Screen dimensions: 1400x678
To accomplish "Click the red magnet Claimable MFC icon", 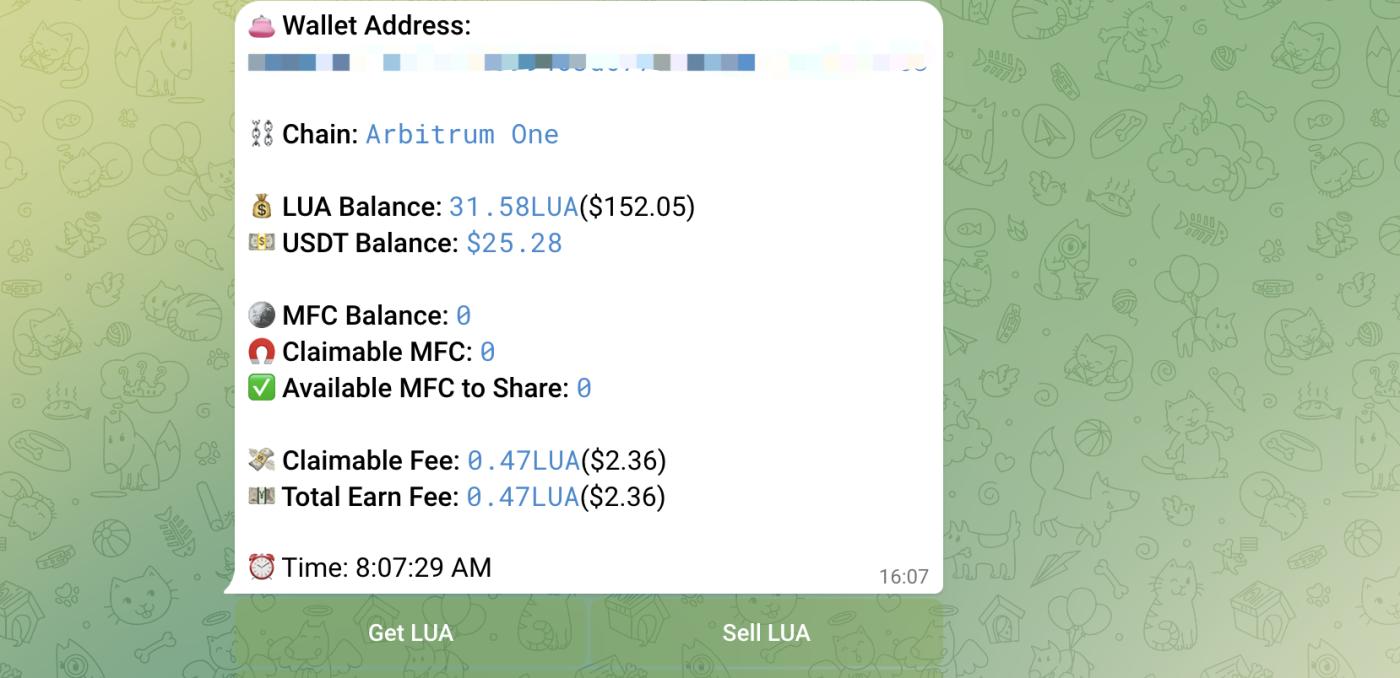I will pyautogui.click(x=262, y=352).
